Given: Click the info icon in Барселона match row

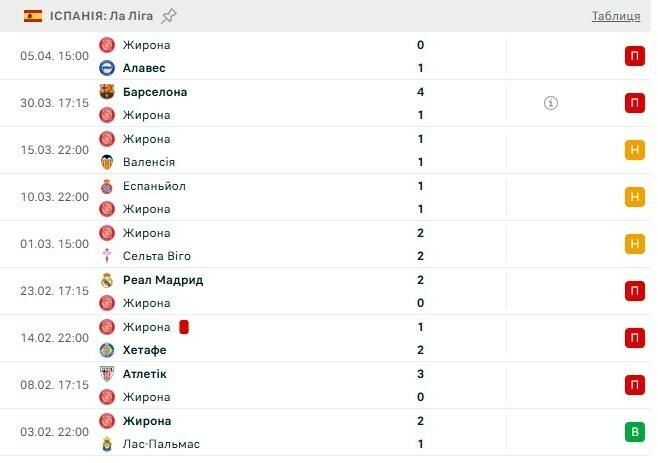Looking at the screenshot, I should [551, 103].
